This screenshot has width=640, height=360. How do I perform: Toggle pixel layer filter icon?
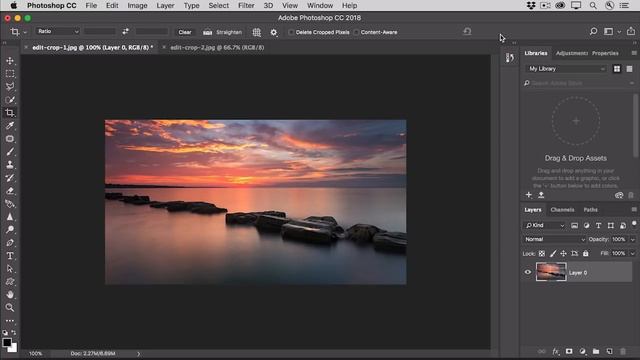click(x=574, y=225)
